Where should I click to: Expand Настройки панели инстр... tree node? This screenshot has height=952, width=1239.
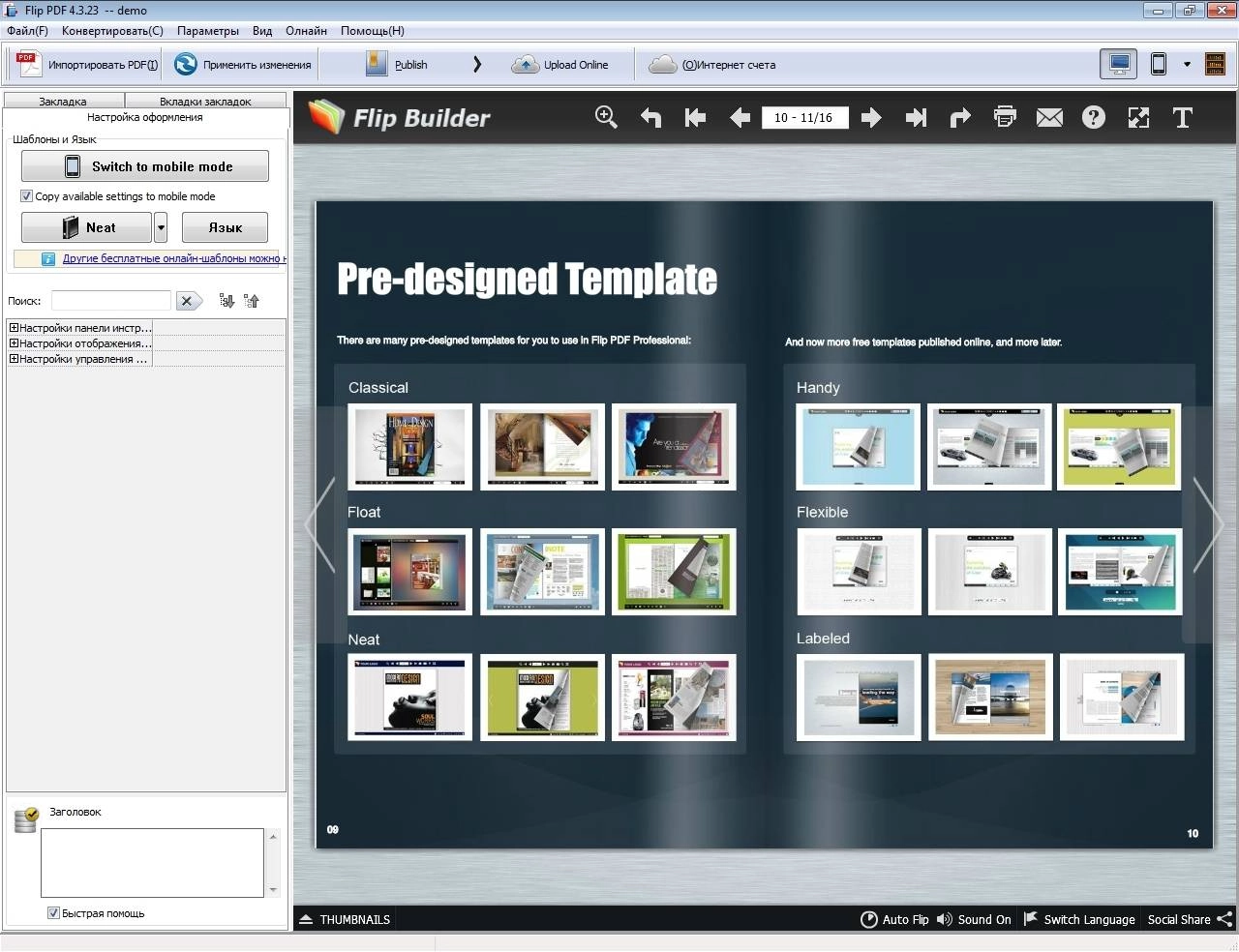click(x=14, y=328)
